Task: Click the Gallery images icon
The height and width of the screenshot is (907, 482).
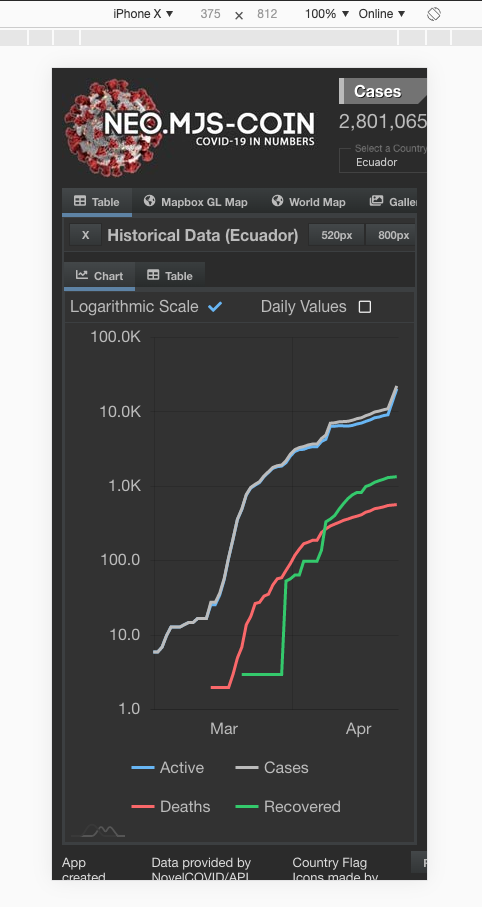Action: pos(376,201)
